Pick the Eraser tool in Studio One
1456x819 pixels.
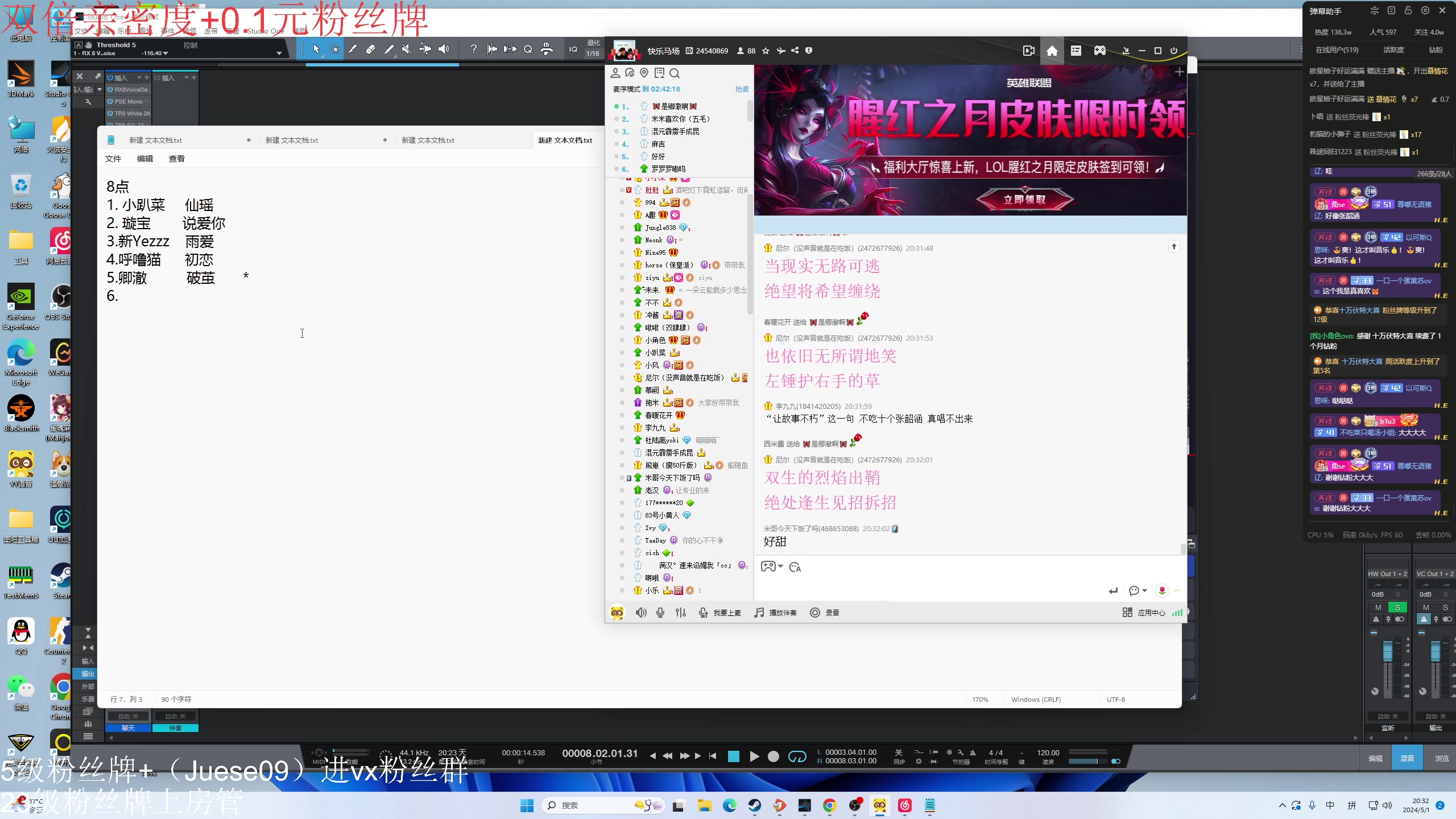click(x=370, y=49)
